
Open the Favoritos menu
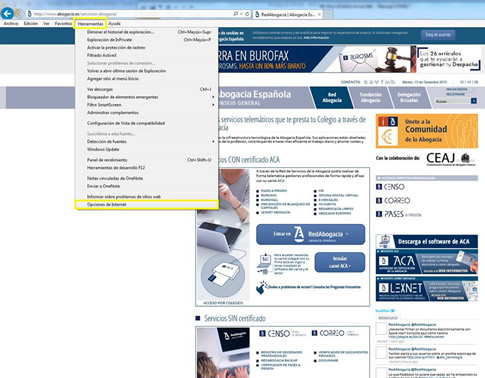click(63, 24)
